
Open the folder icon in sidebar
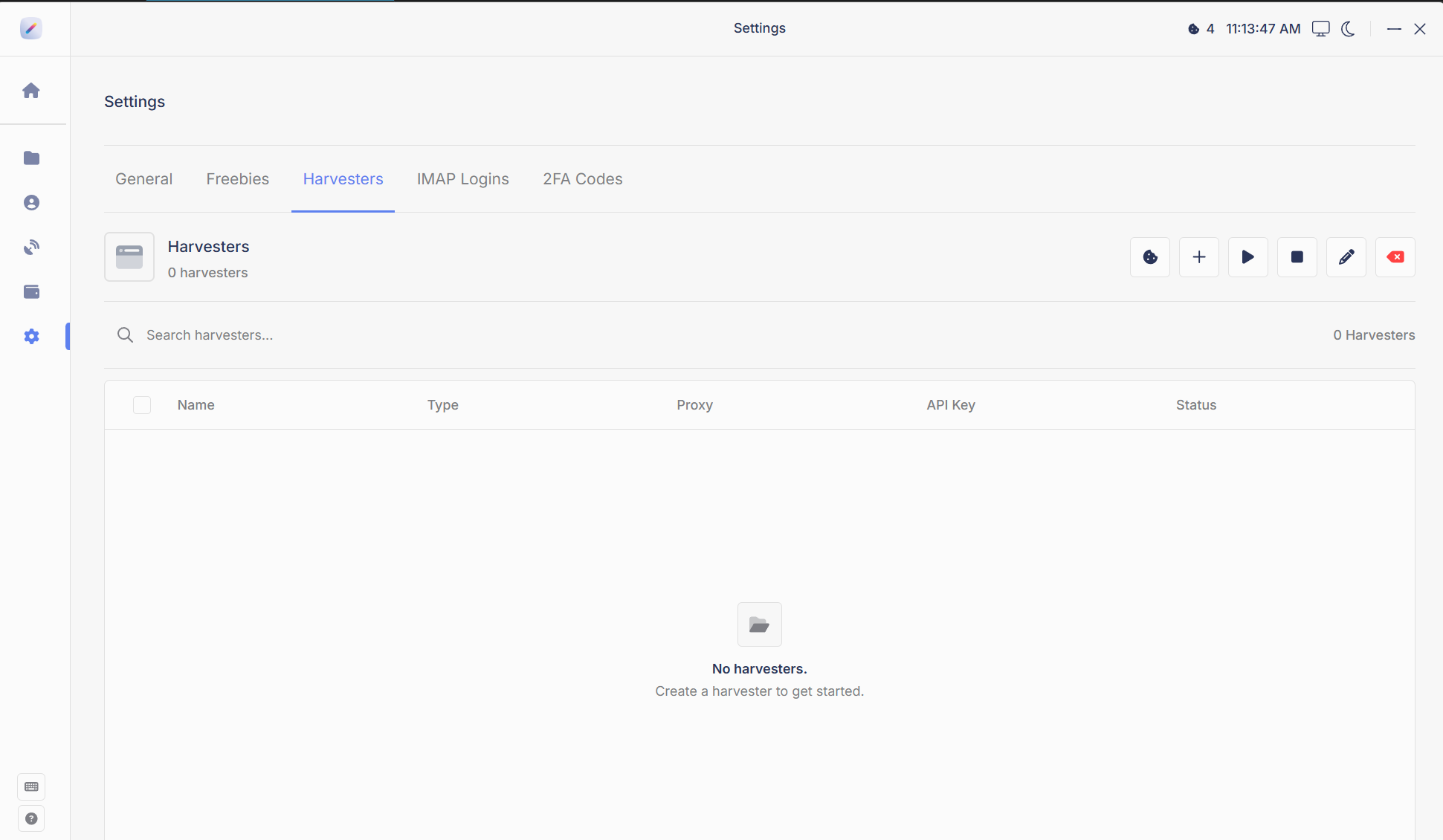point(31,158)
